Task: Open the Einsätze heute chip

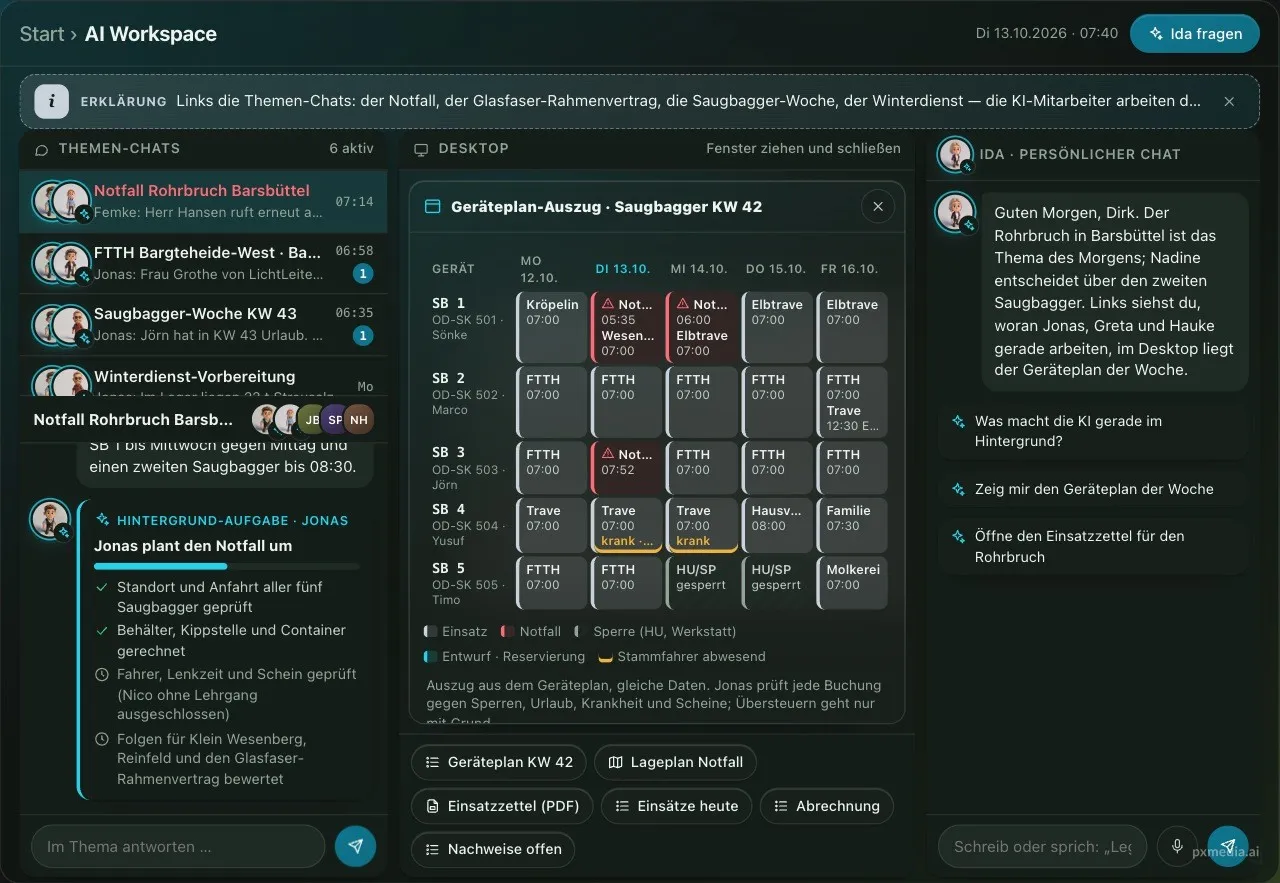Action: pyautogui.click(x=676, y=806)
